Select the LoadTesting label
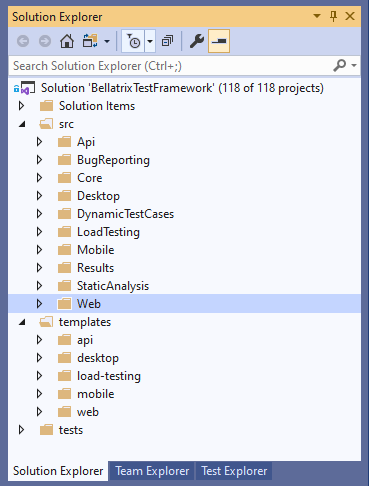The height and width of the screenshot is (486, 369). pyautogui.click(x=108, y=232)
